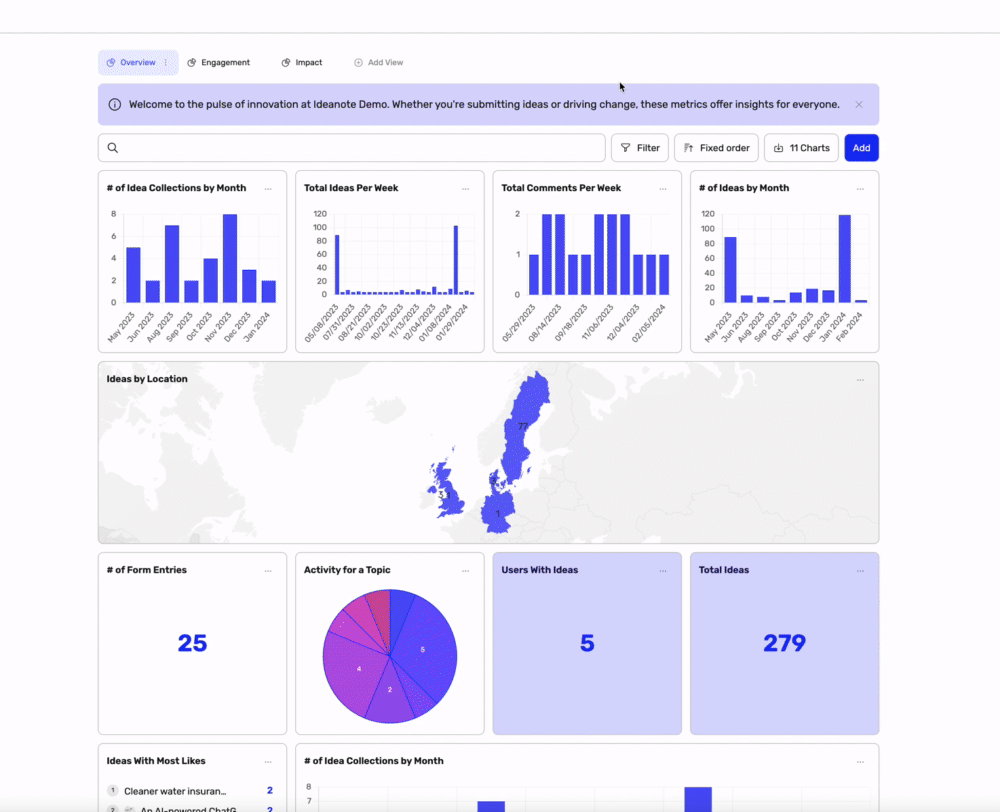Screen dimensions: 1000x812
Task: Click the Users With Ideas value 5
Action: click(587, 643)
